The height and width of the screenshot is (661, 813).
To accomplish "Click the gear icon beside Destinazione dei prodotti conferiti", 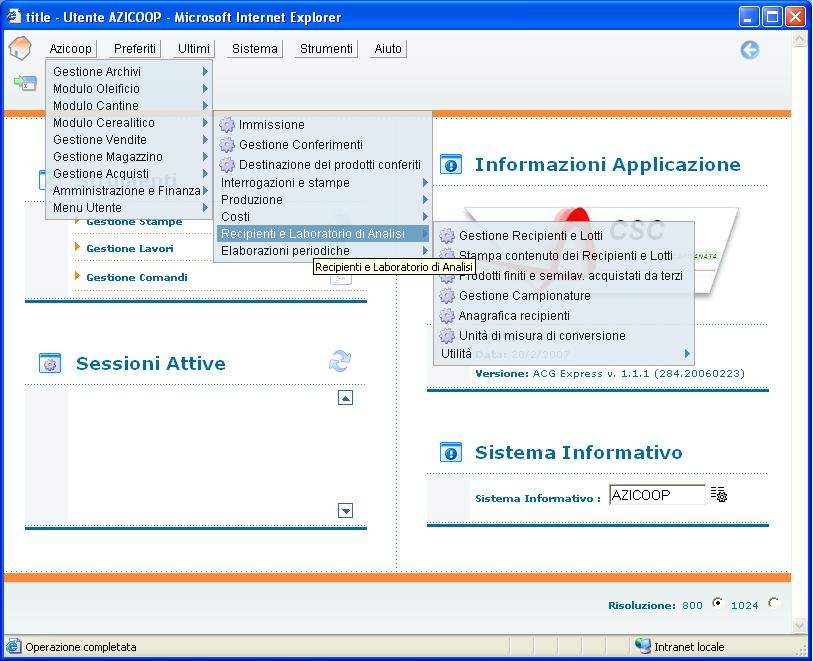I will 227,164.
